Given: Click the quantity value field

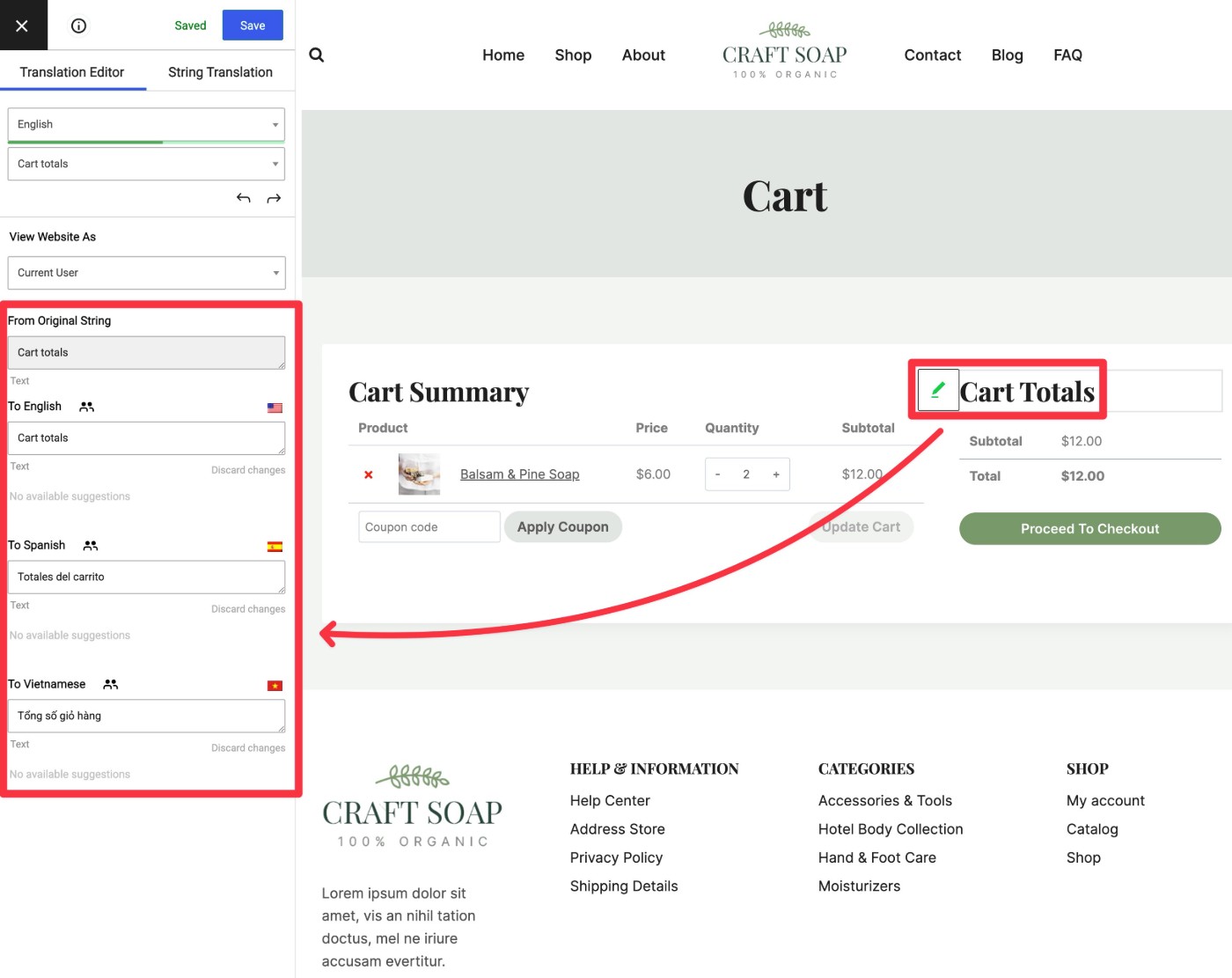Looking at the screenshot, I should coord(746,474).
